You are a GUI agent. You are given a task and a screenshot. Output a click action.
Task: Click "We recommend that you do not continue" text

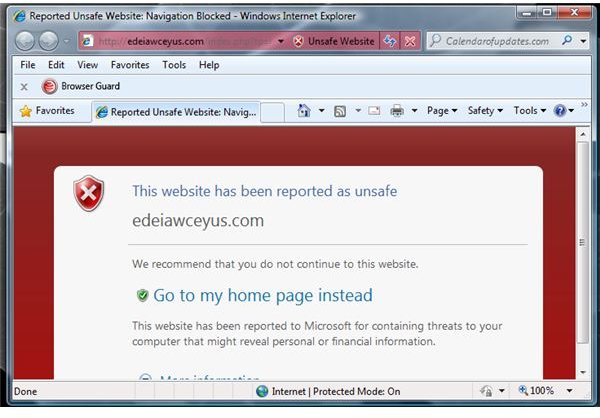pyautogui.click(x=275, y=264)
